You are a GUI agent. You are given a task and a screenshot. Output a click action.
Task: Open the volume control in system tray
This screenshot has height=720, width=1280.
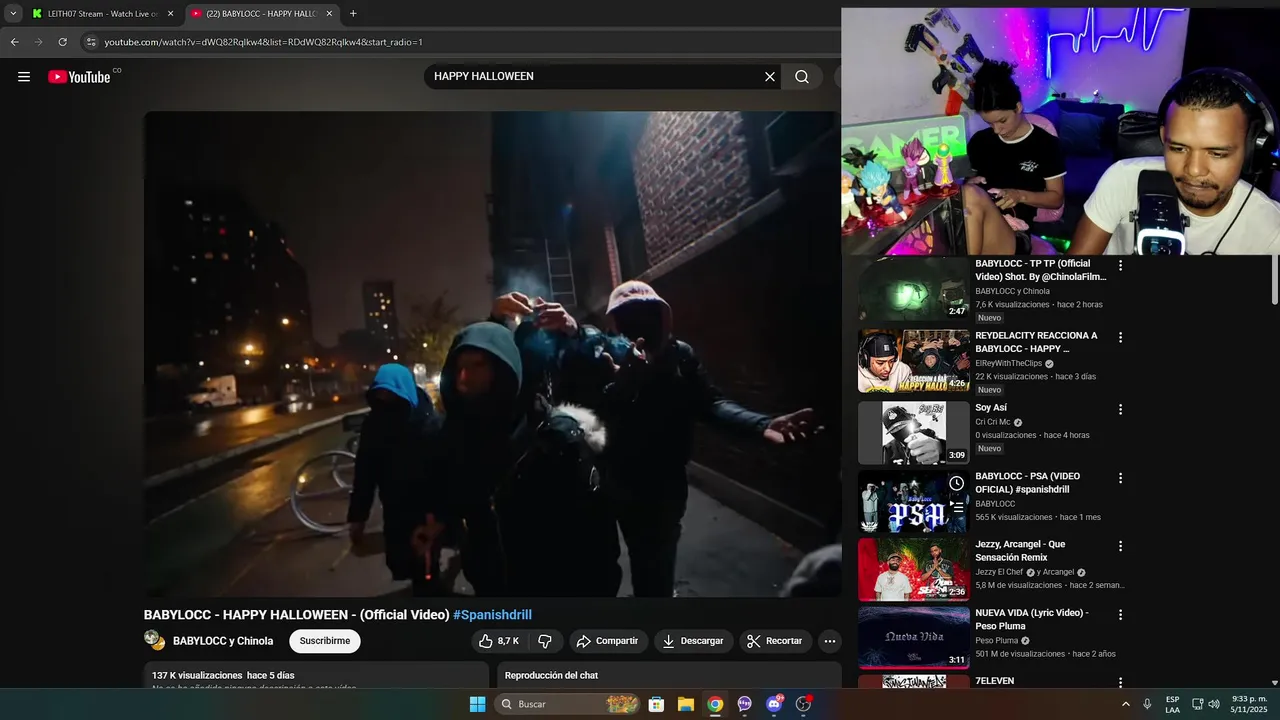(1214, 704)
